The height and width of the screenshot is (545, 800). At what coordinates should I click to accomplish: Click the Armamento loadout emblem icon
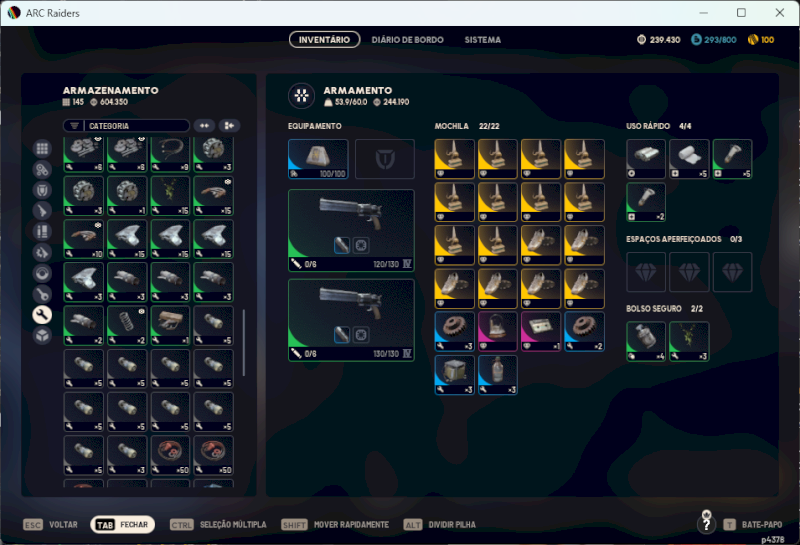[302, 95]
